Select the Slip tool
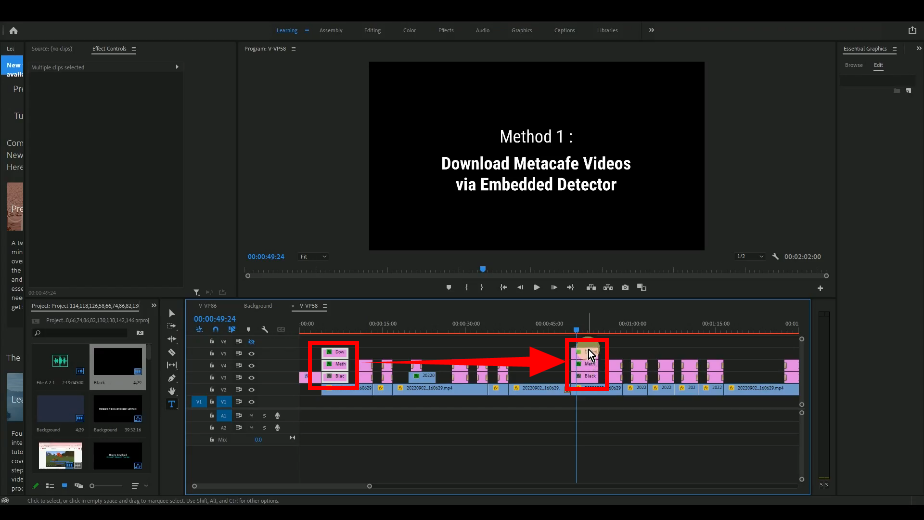This screenshot has width=924, height=520. 171,366
